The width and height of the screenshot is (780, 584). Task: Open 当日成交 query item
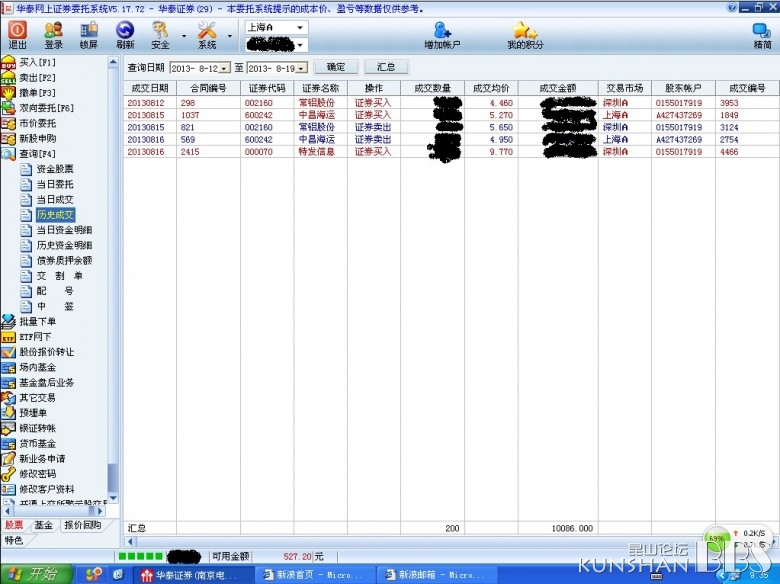55,199
